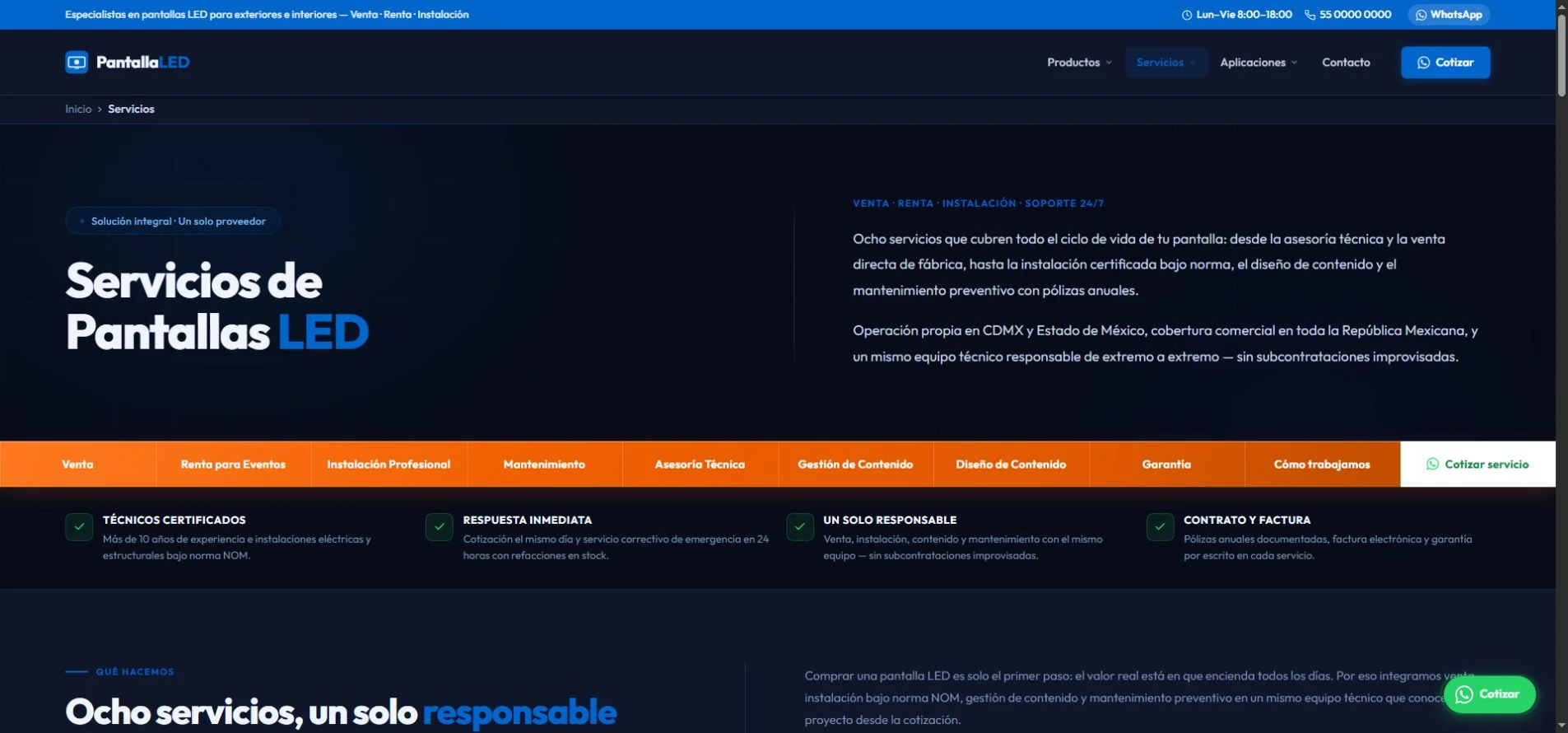Click the clock icon beside Lun–Vie hours
Screen dimensions: 1568x733
(x=1187, y=15)
